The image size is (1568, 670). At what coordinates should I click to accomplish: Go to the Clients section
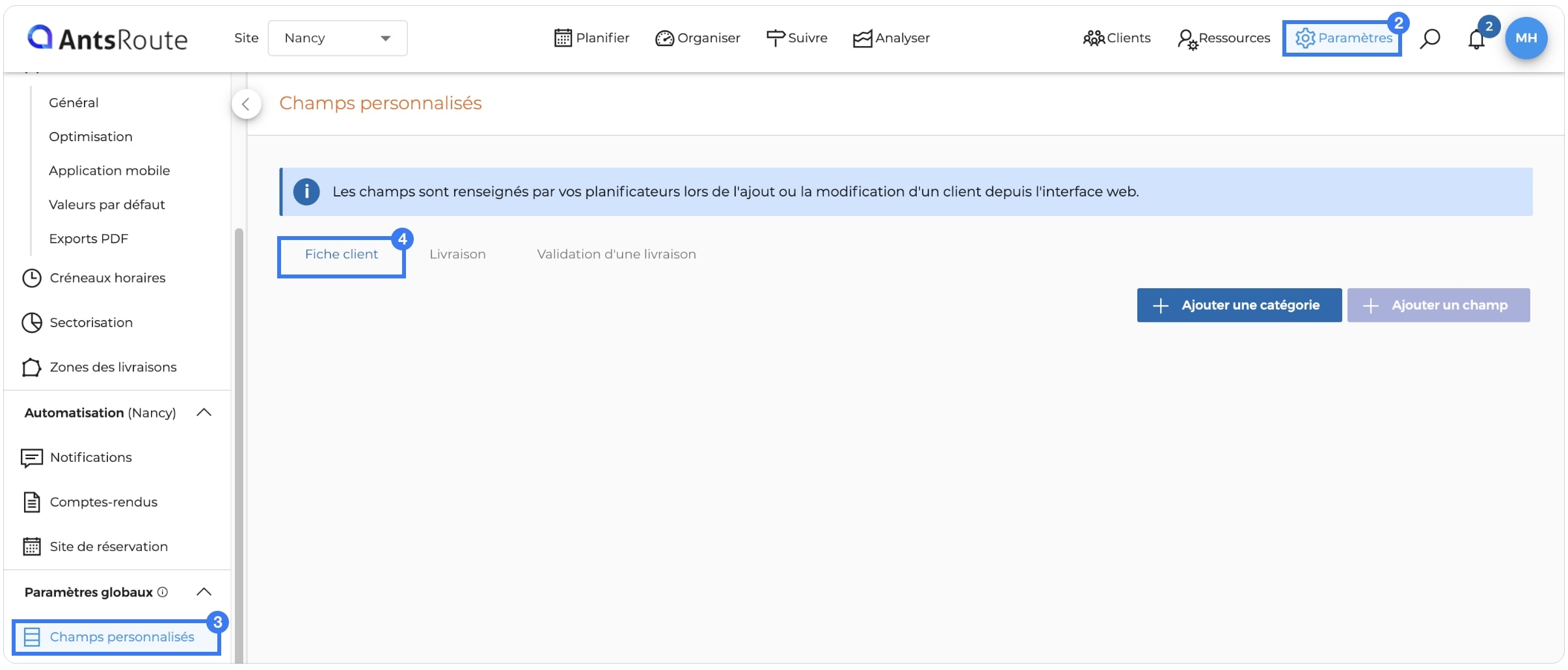(x=1117, y=38)
